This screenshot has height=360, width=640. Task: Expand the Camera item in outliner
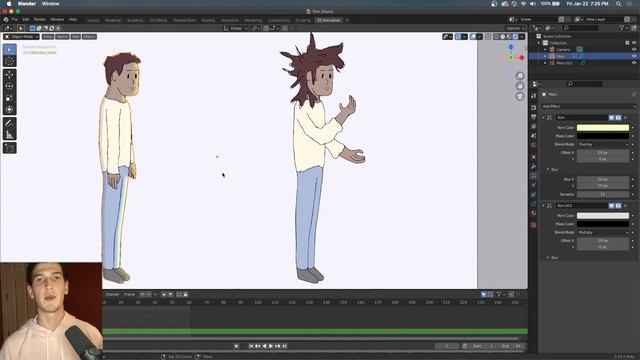(545, 50)
